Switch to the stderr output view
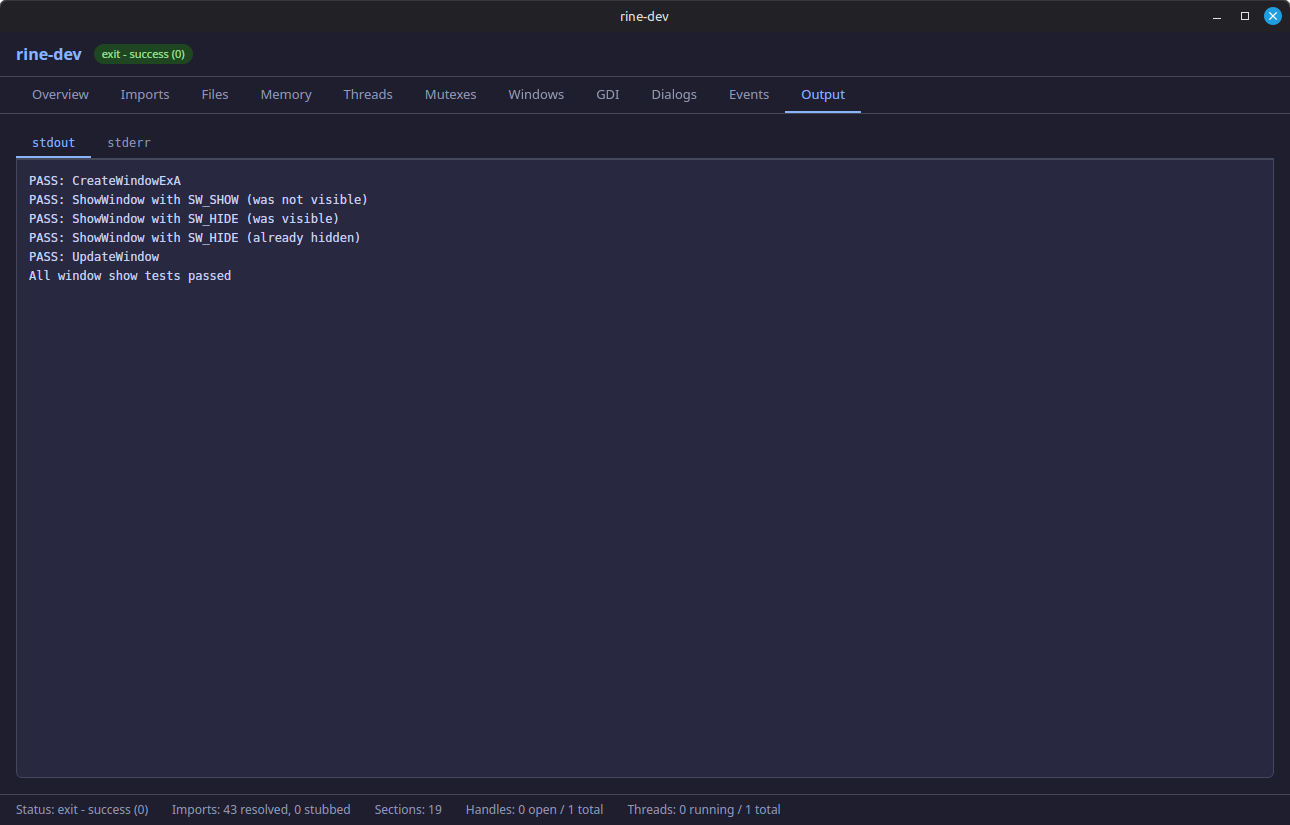Viewport: 1290px width, 825px height. click(128, 142)
